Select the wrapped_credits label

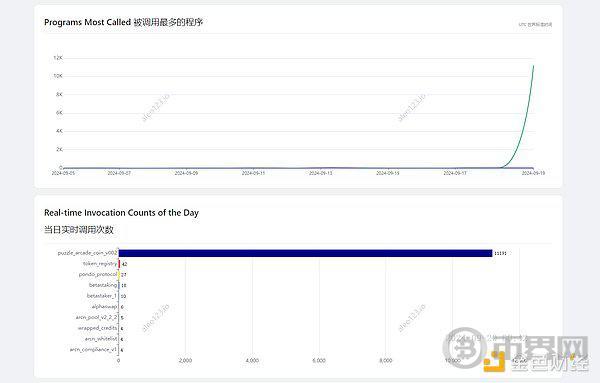(x=98, y=328)
